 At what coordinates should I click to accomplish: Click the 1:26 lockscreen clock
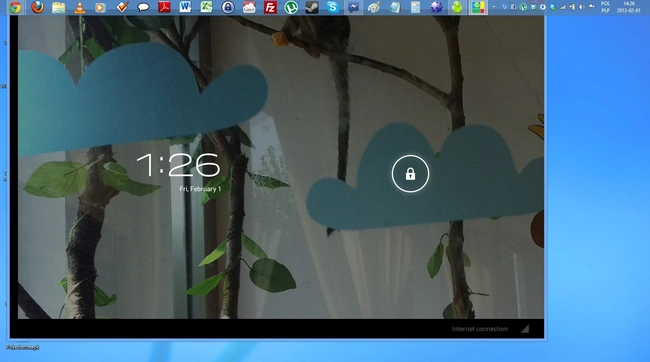tap(178, 165)
